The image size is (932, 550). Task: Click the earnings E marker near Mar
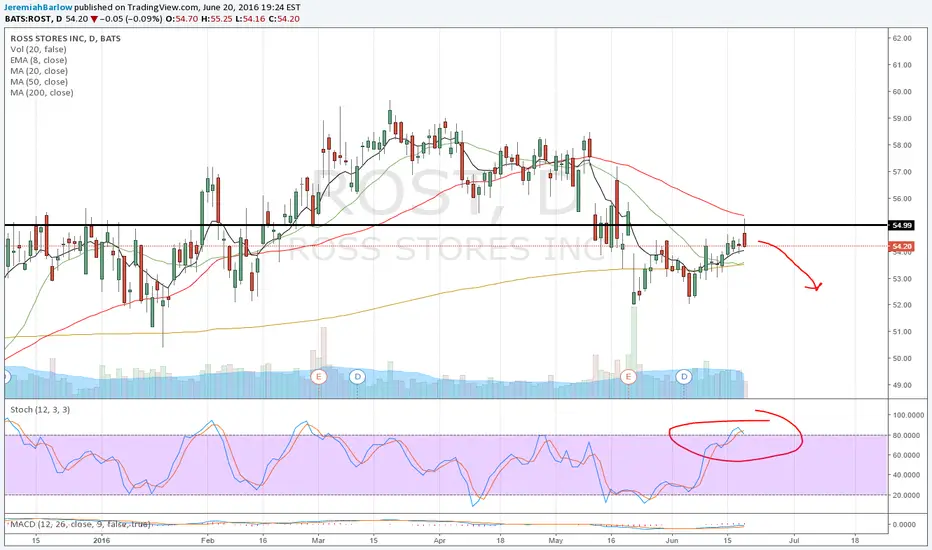point(319,376)
